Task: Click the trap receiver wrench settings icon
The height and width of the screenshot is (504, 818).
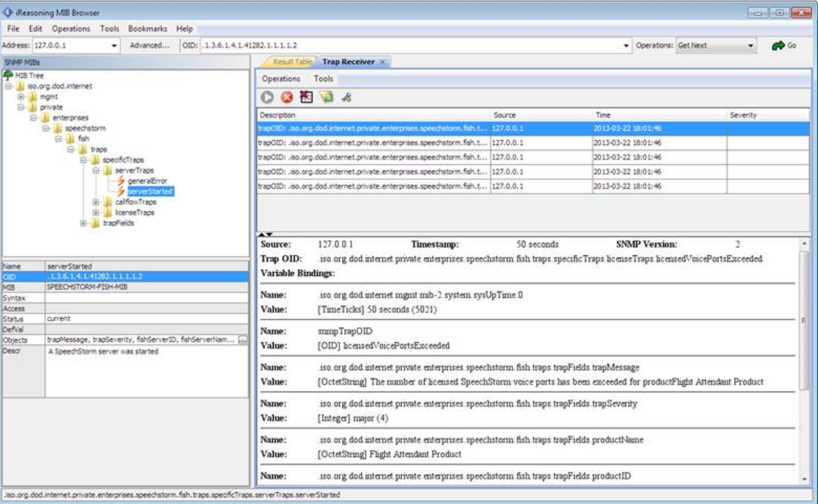Action: [347, 97]
